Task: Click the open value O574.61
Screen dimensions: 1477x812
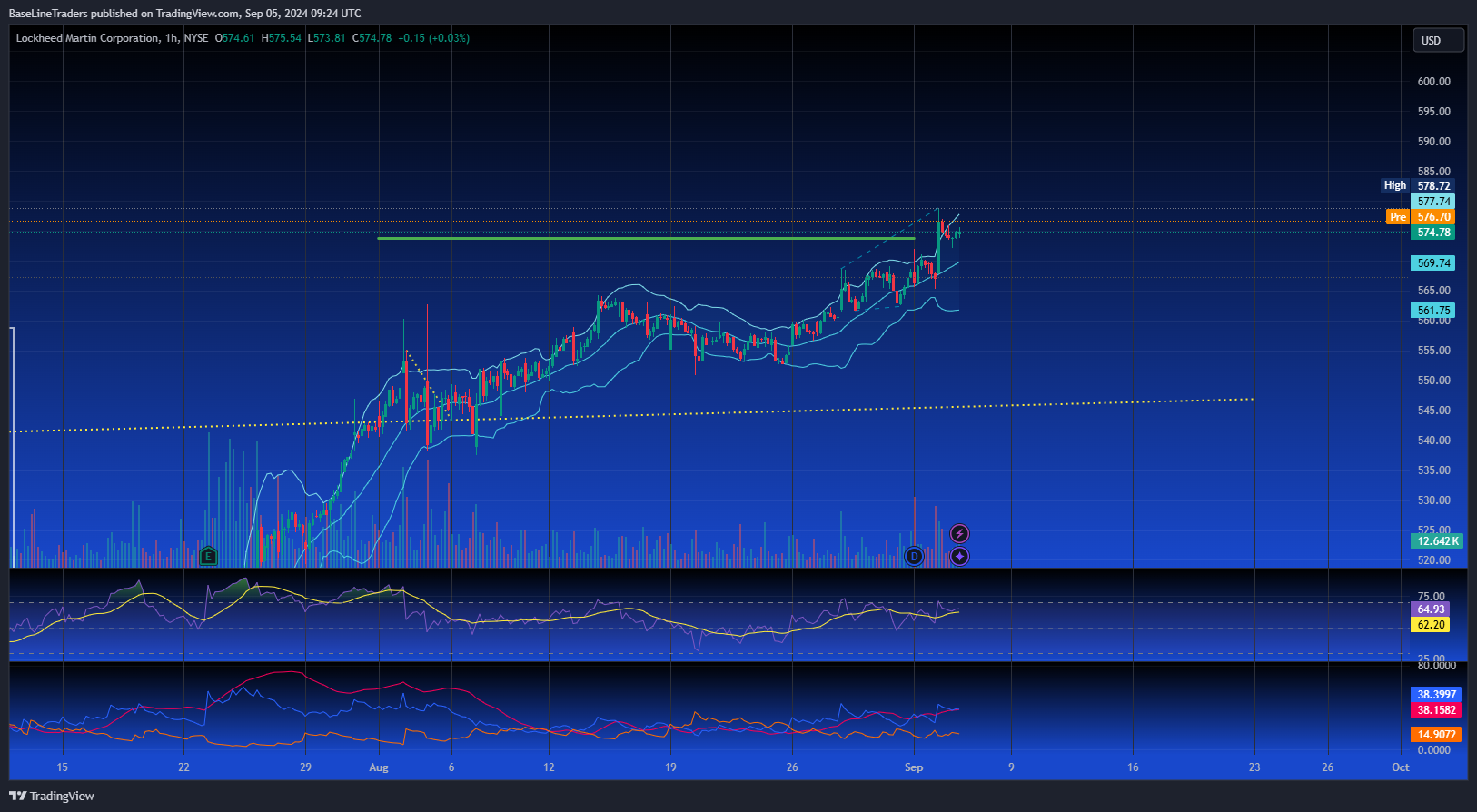Action: coord(235,38)
